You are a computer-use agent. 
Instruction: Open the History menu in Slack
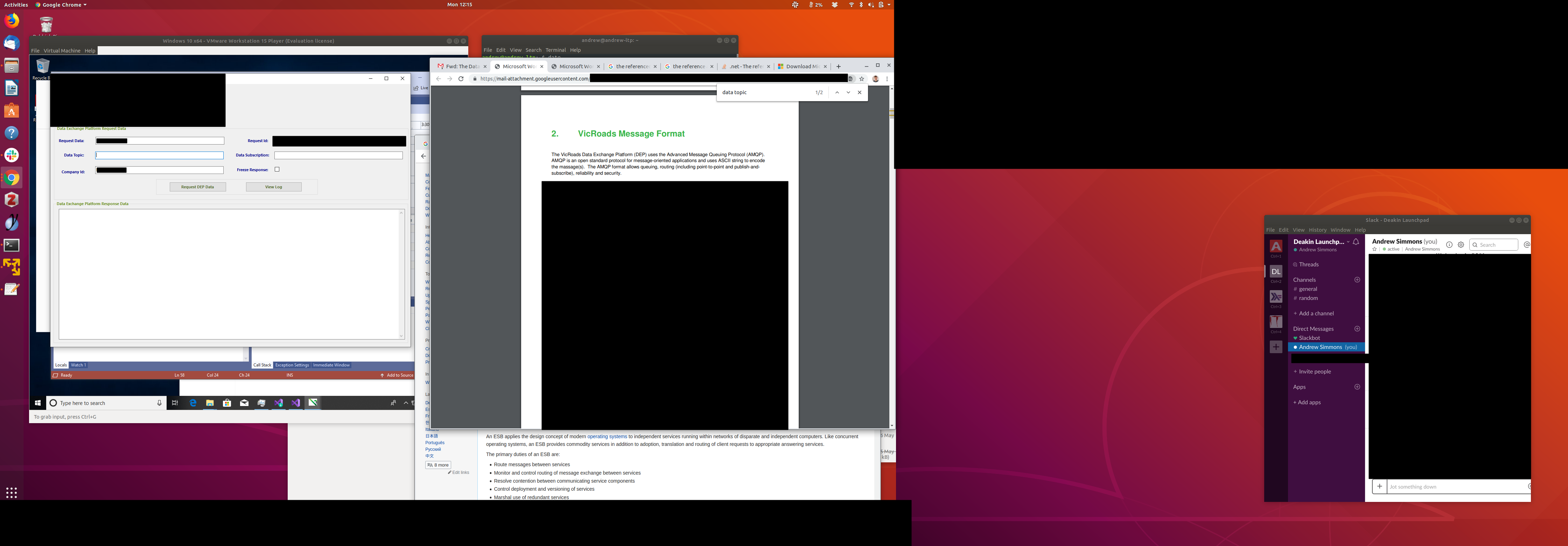(1317, 230)
